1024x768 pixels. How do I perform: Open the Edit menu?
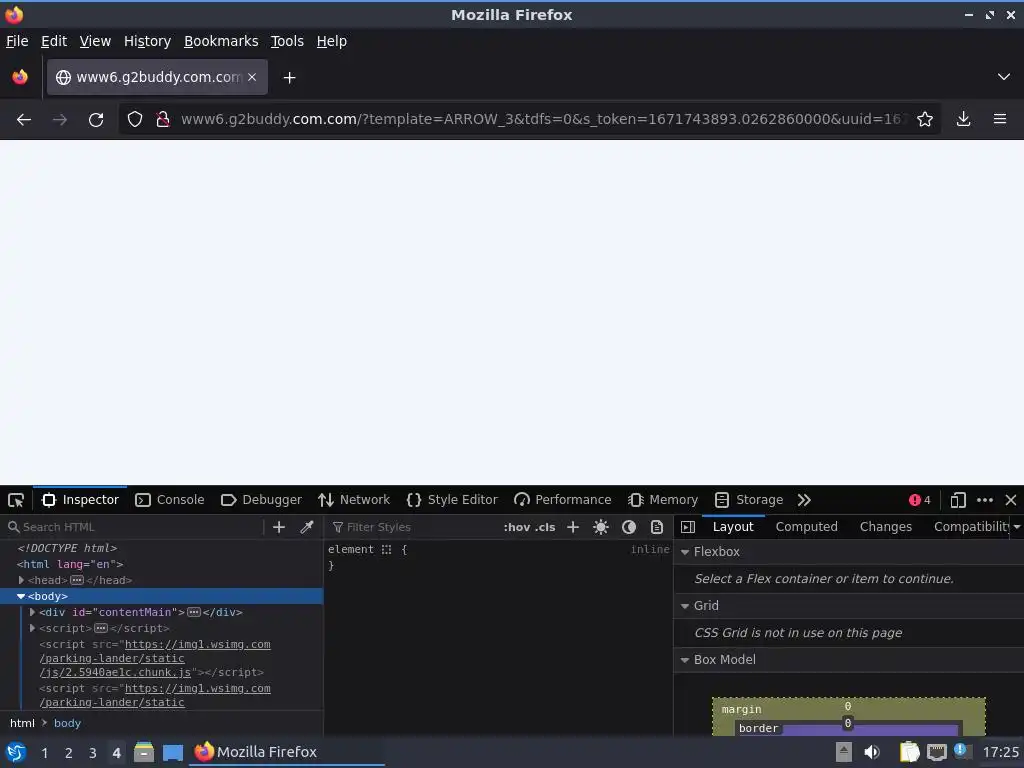click(54, 41)
